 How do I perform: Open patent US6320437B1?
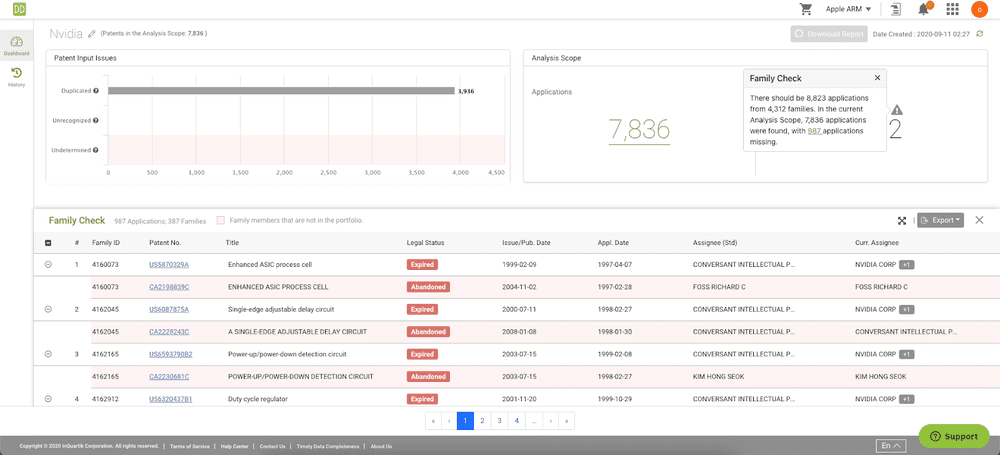[170, 399]
